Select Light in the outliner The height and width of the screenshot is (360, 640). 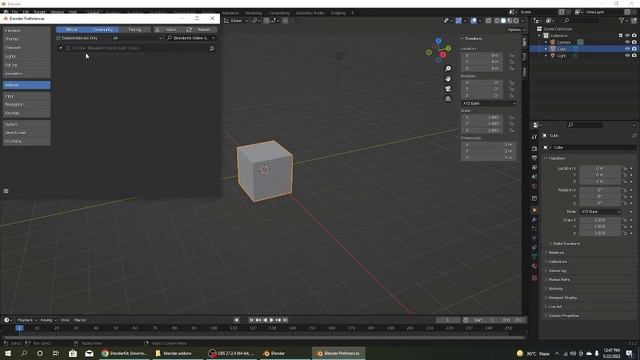(x=561, y=56)
